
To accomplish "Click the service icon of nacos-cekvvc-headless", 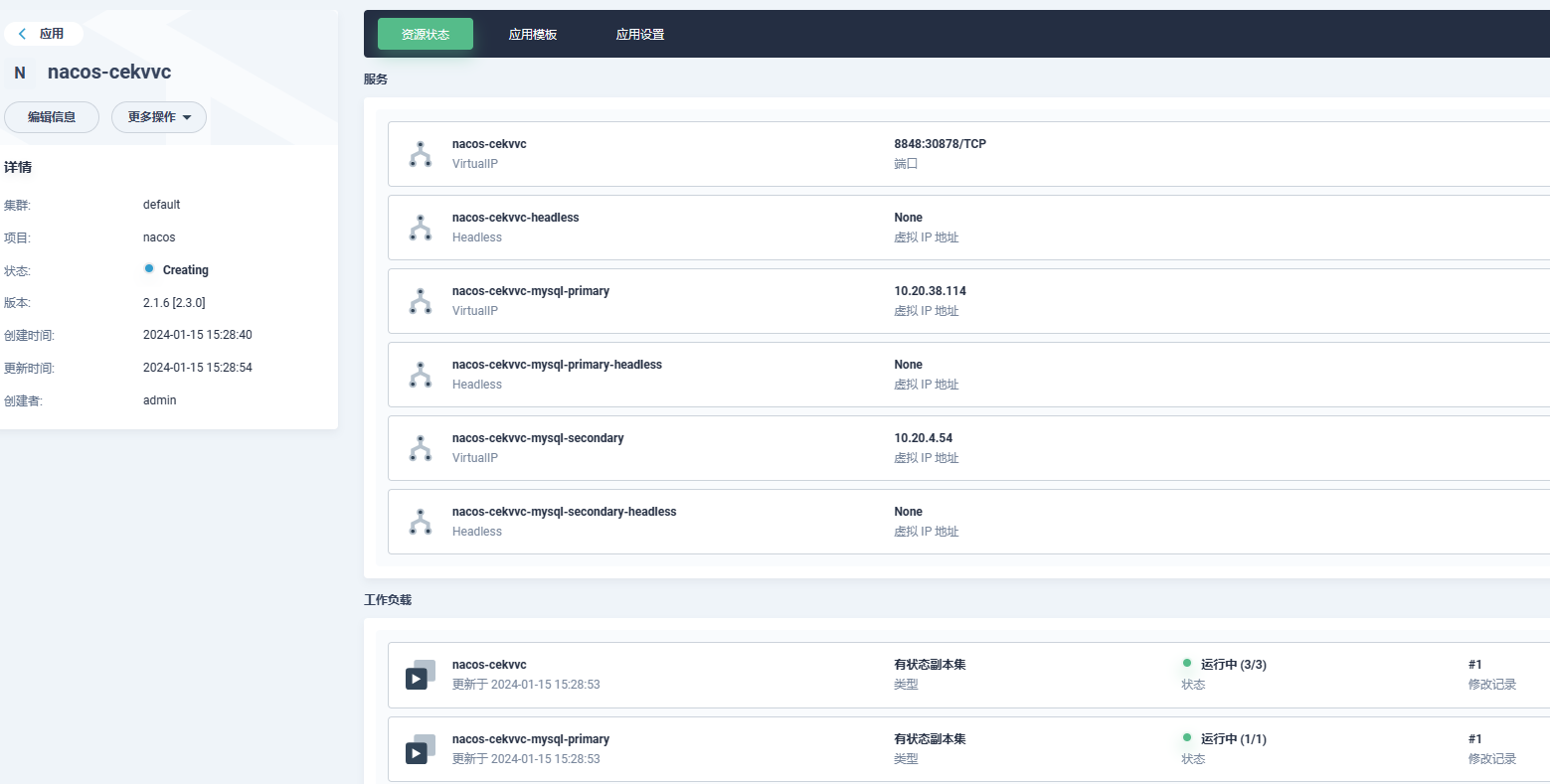I will pos(421,228).
